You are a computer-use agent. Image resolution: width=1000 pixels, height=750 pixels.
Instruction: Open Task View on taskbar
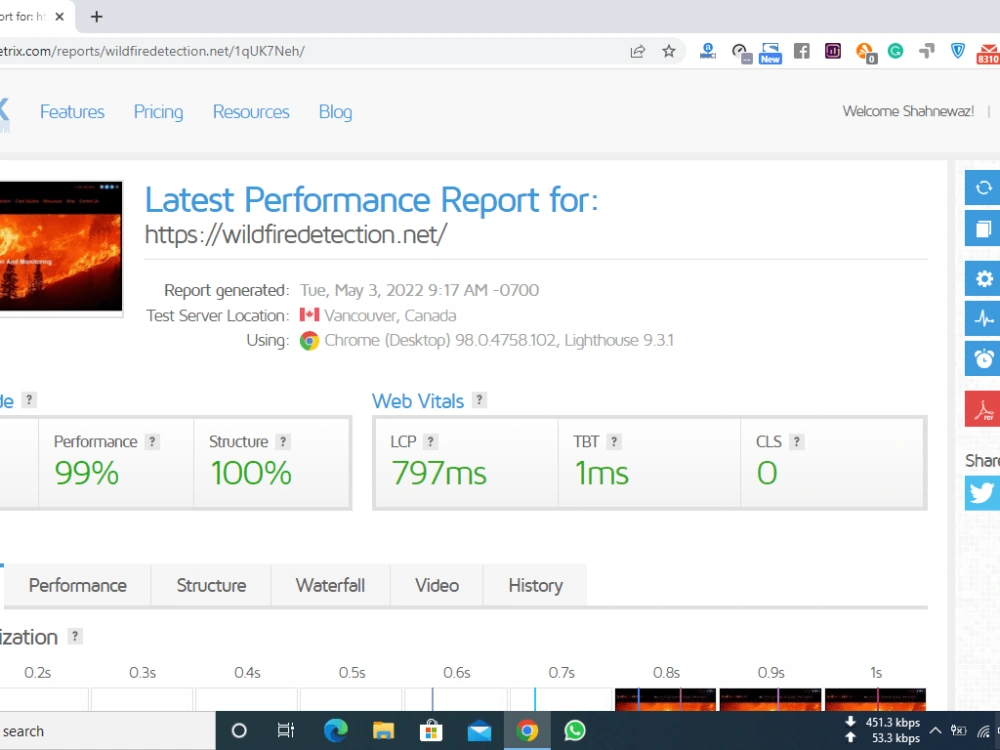[x=286, y=730]
